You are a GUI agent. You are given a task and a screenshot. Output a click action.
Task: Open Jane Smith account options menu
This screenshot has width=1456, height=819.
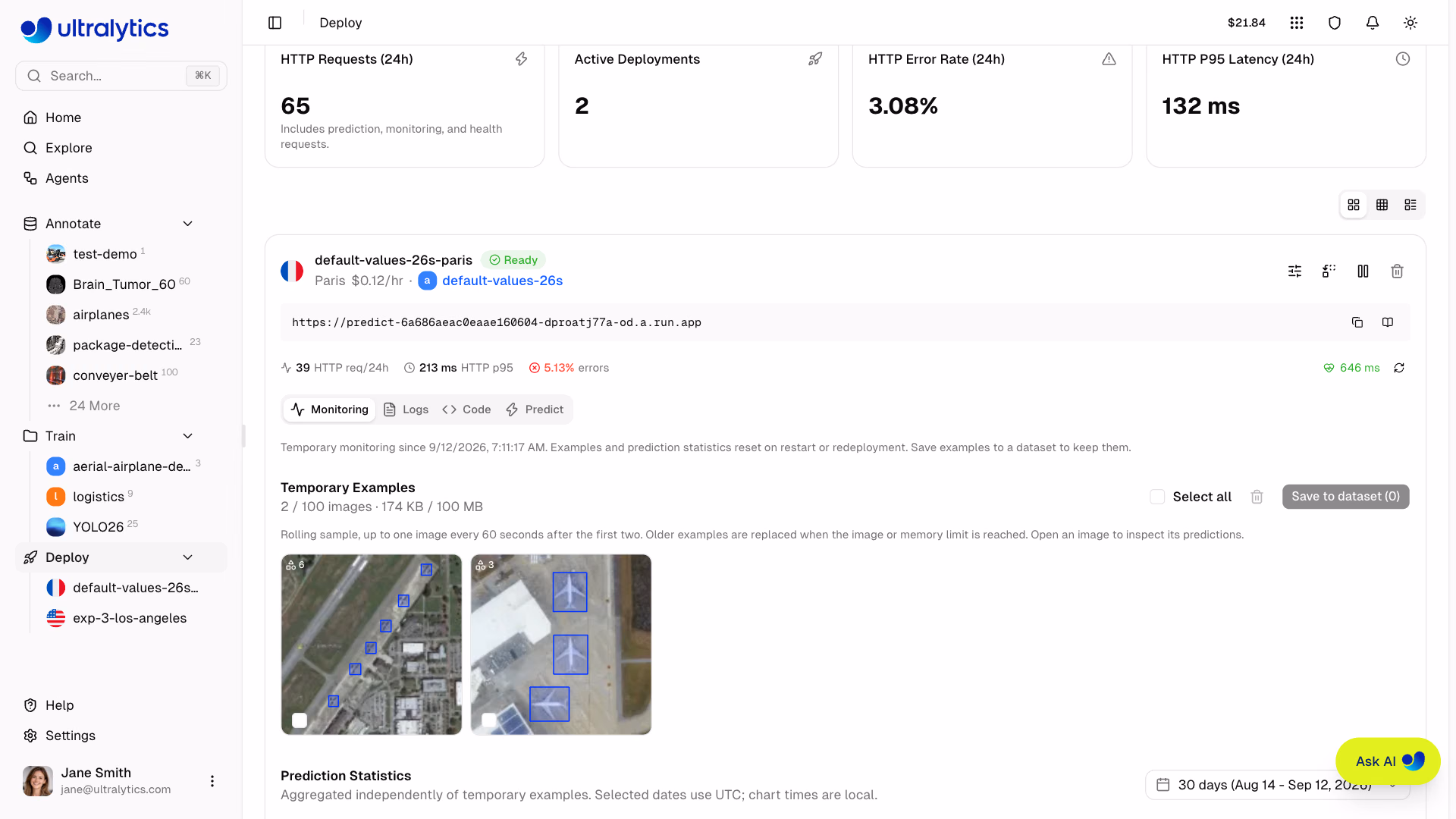click(x=212, y=781)
